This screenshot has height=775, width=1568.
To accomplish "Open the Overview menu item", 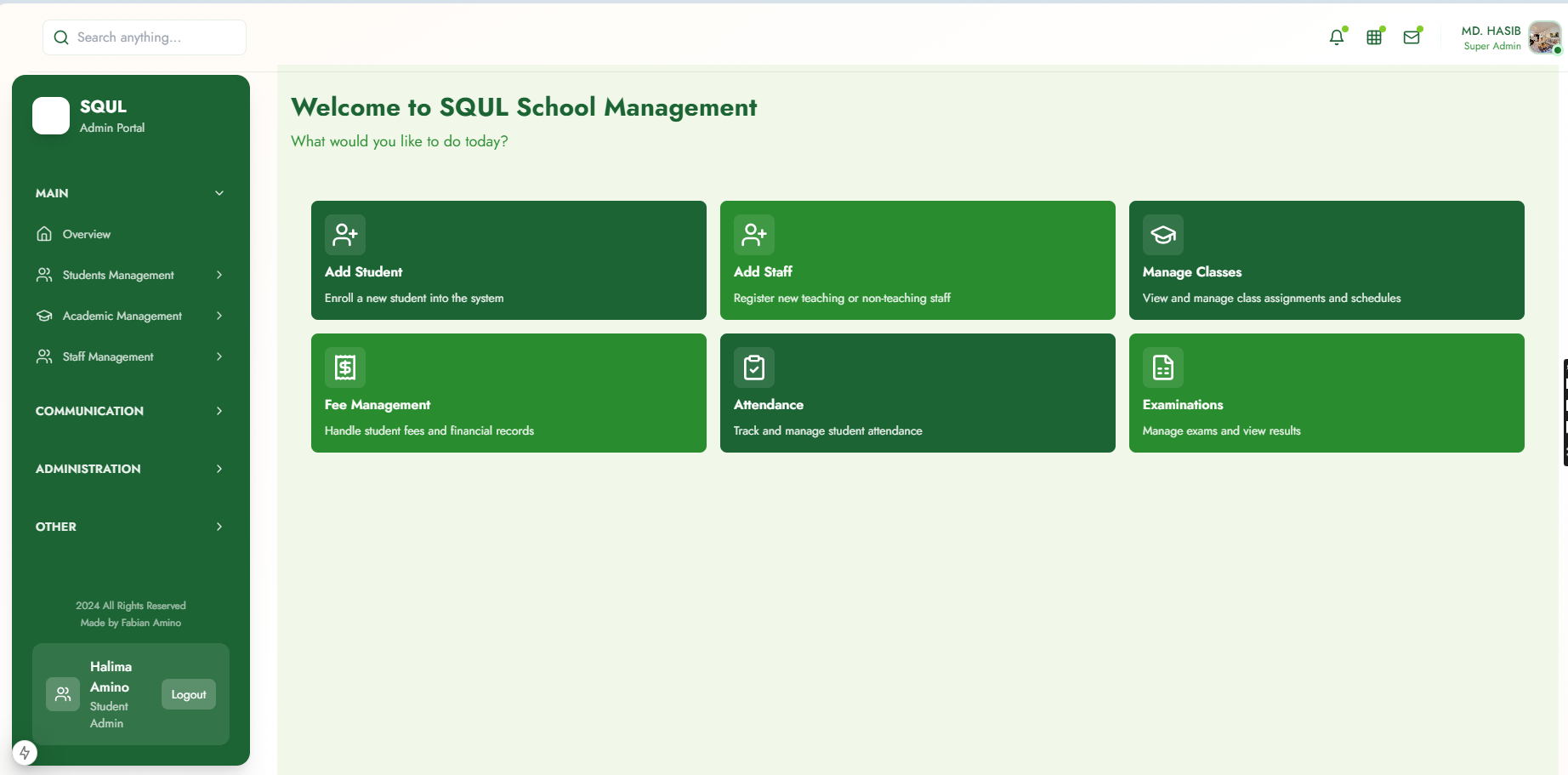I will click(x=131, y=234).
